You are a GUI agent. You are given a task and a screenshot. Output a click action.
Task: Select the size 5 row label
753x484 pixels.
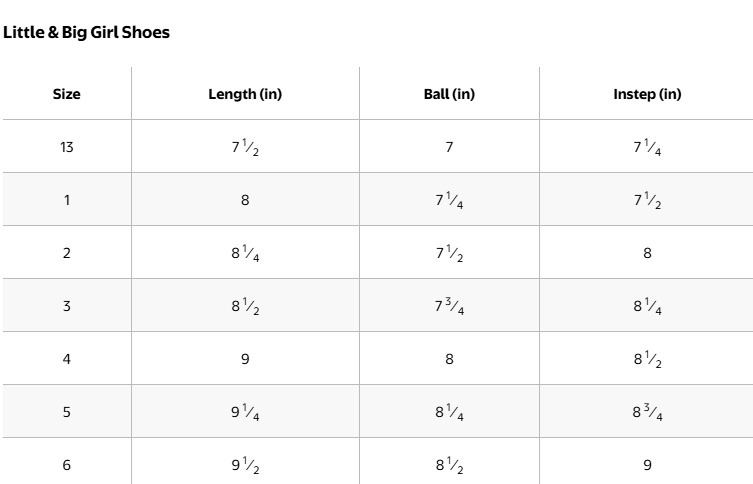click(x=67, y=411)
